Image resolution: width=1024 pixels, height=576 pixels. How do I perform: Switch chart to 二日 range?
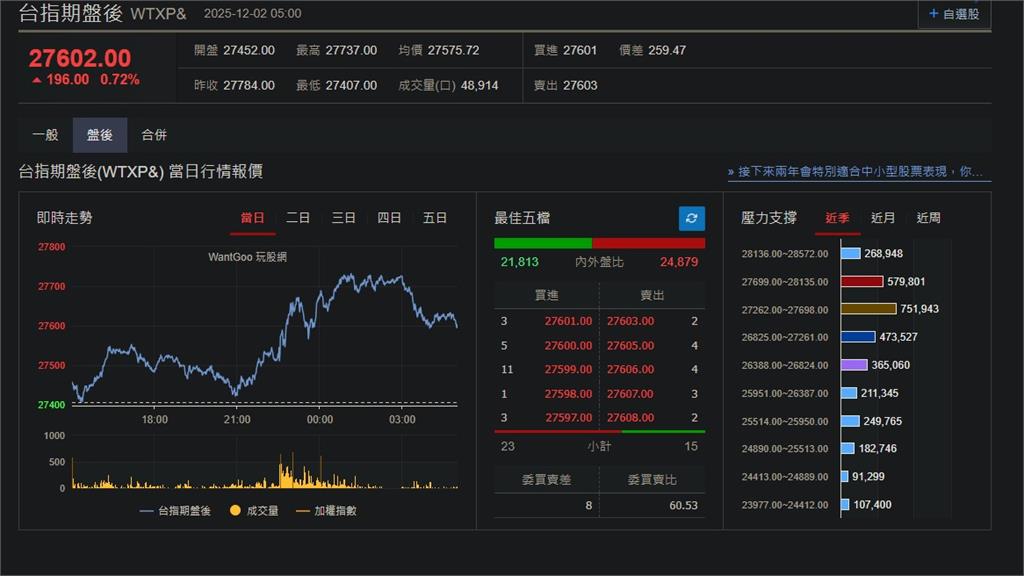point(298,218)
